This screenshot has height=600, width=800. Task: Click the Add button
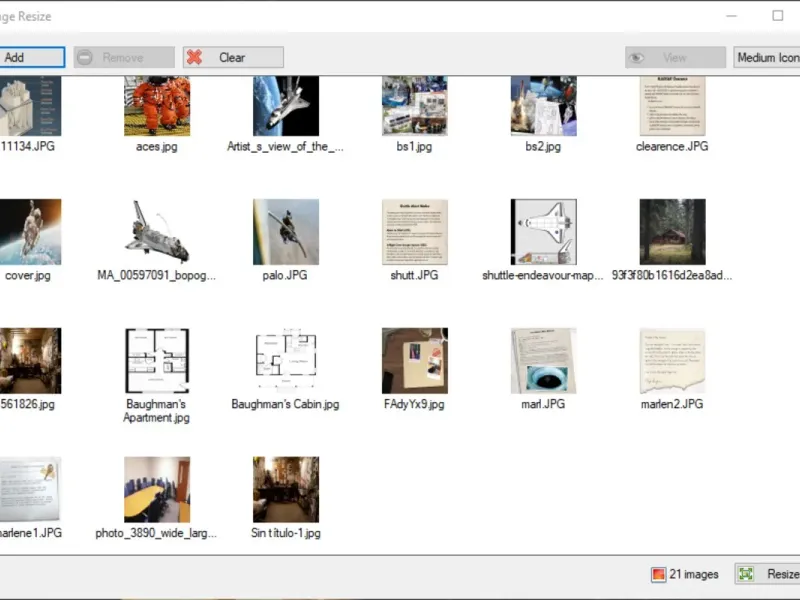point(32,57)
